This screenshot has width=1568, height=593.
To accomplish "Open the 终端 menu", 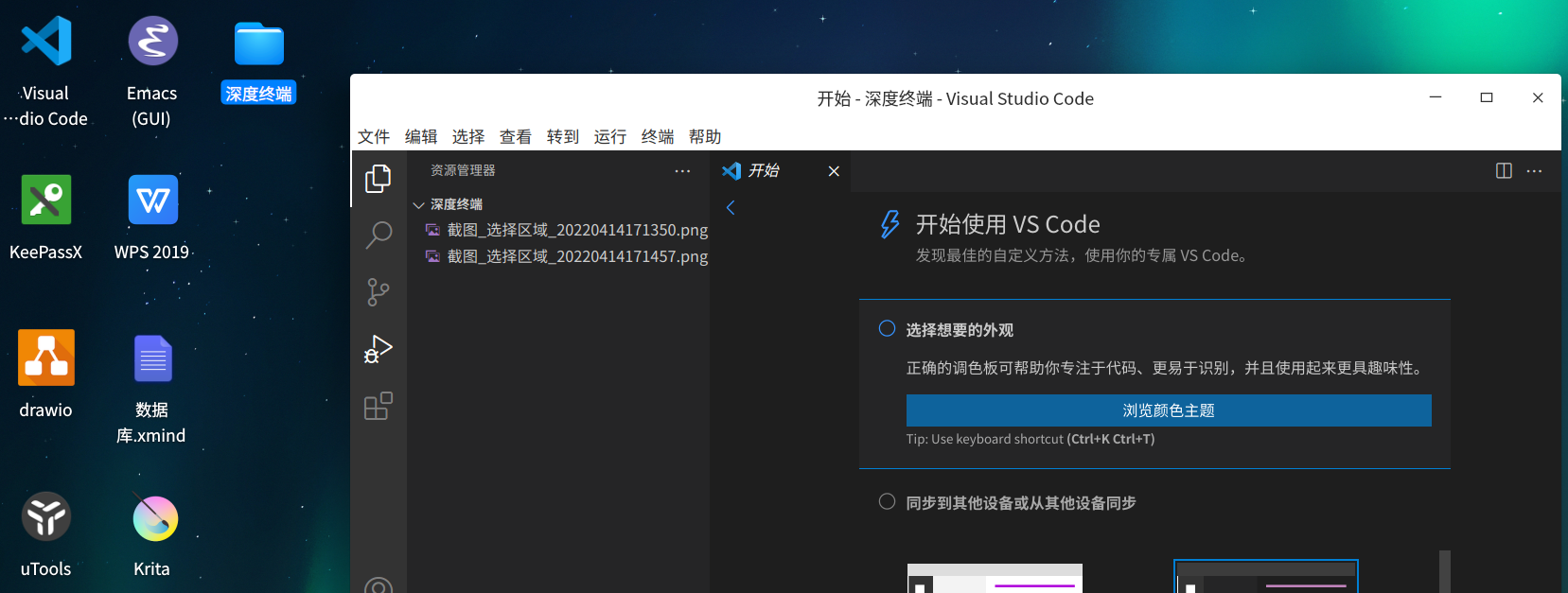I will point(658,137).
